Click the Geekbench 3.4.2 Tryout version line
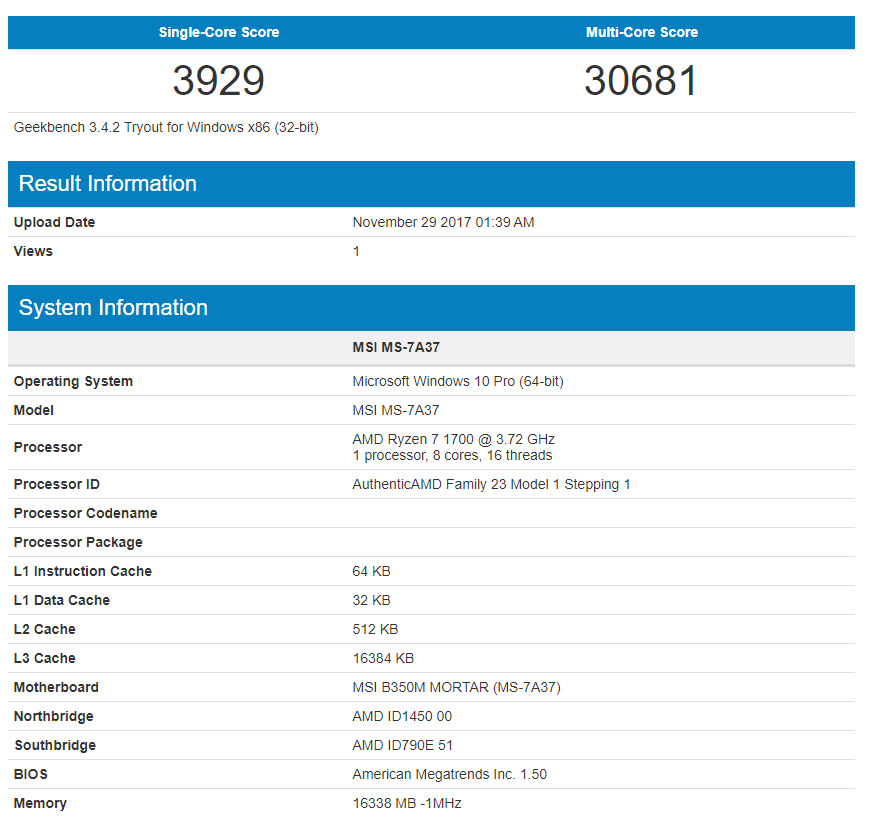The image size is (871, 829). click(166, 127)
